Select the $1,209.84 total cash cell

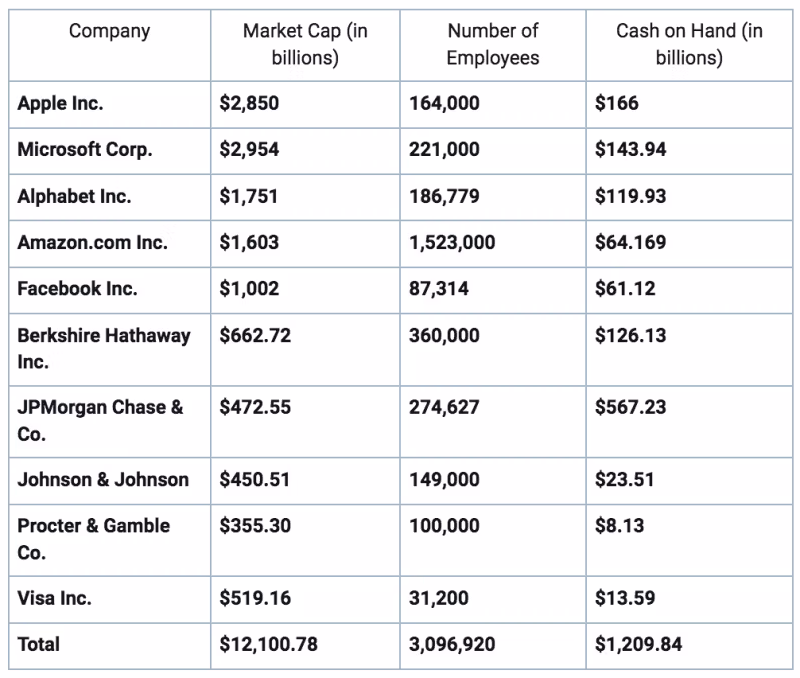tap(638, 645)
